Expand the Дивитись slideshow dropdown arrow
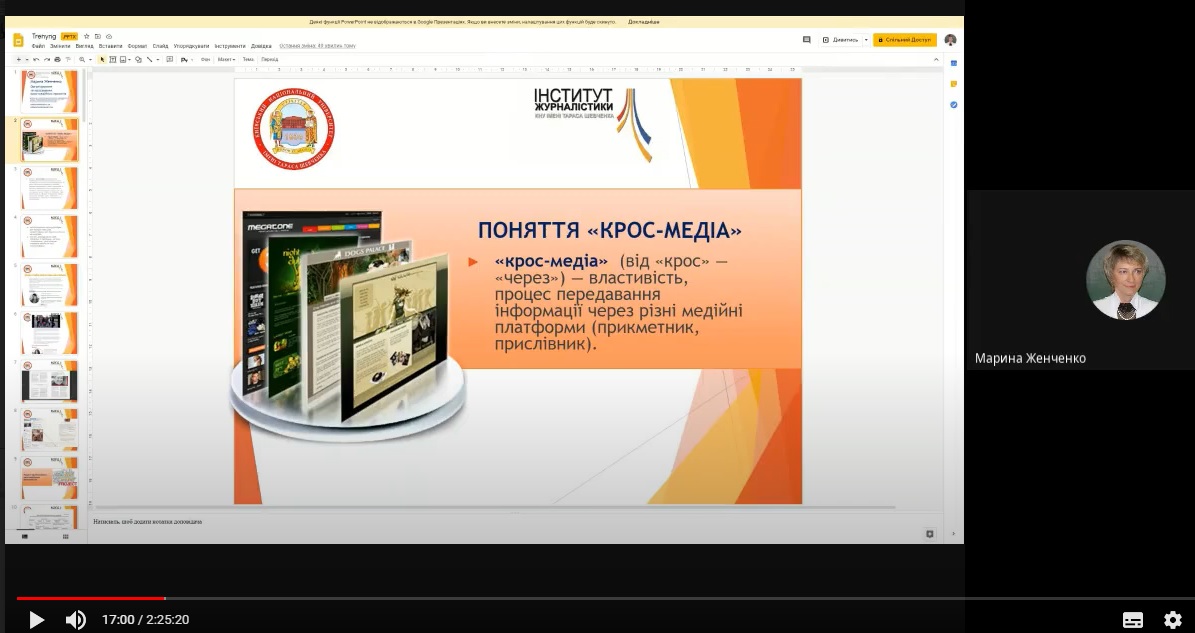Screen dimensions: 1195x633 coord(866,40)
